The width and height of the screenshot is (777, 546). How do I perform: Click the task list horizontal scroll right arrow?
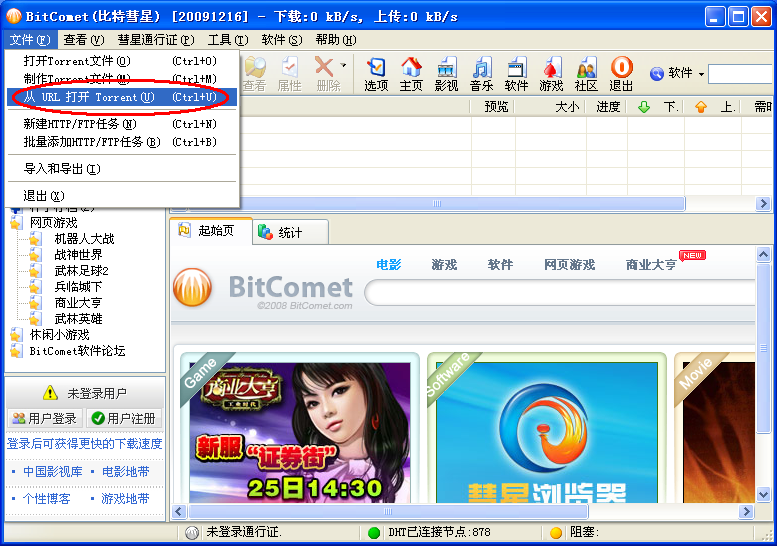click(x=763, y=203)
